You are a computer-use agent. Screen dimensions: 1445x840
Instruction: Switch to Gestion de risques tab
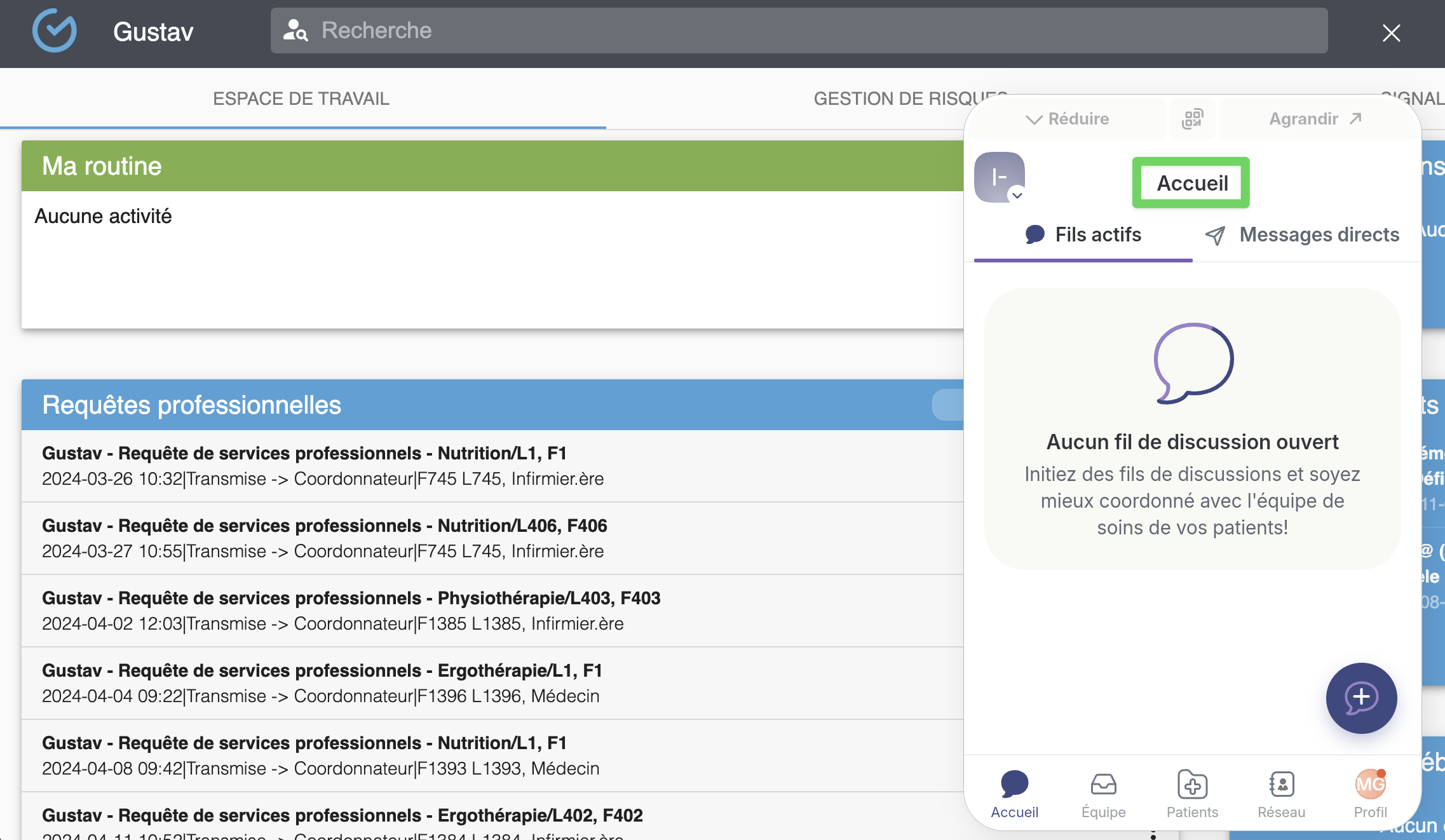pyautogui.click(x=890, y=98)
